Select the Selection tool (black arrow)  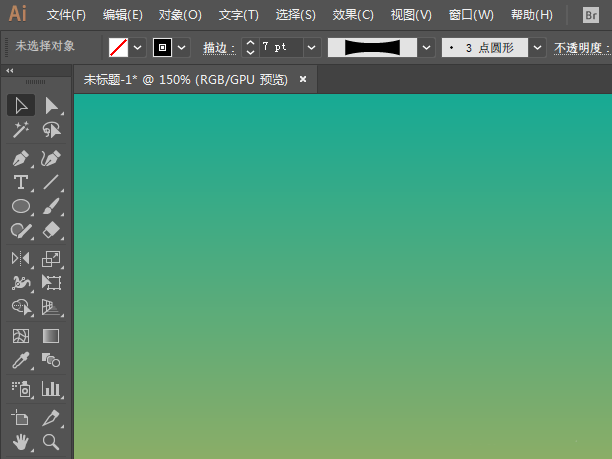[x=21, y=105]
